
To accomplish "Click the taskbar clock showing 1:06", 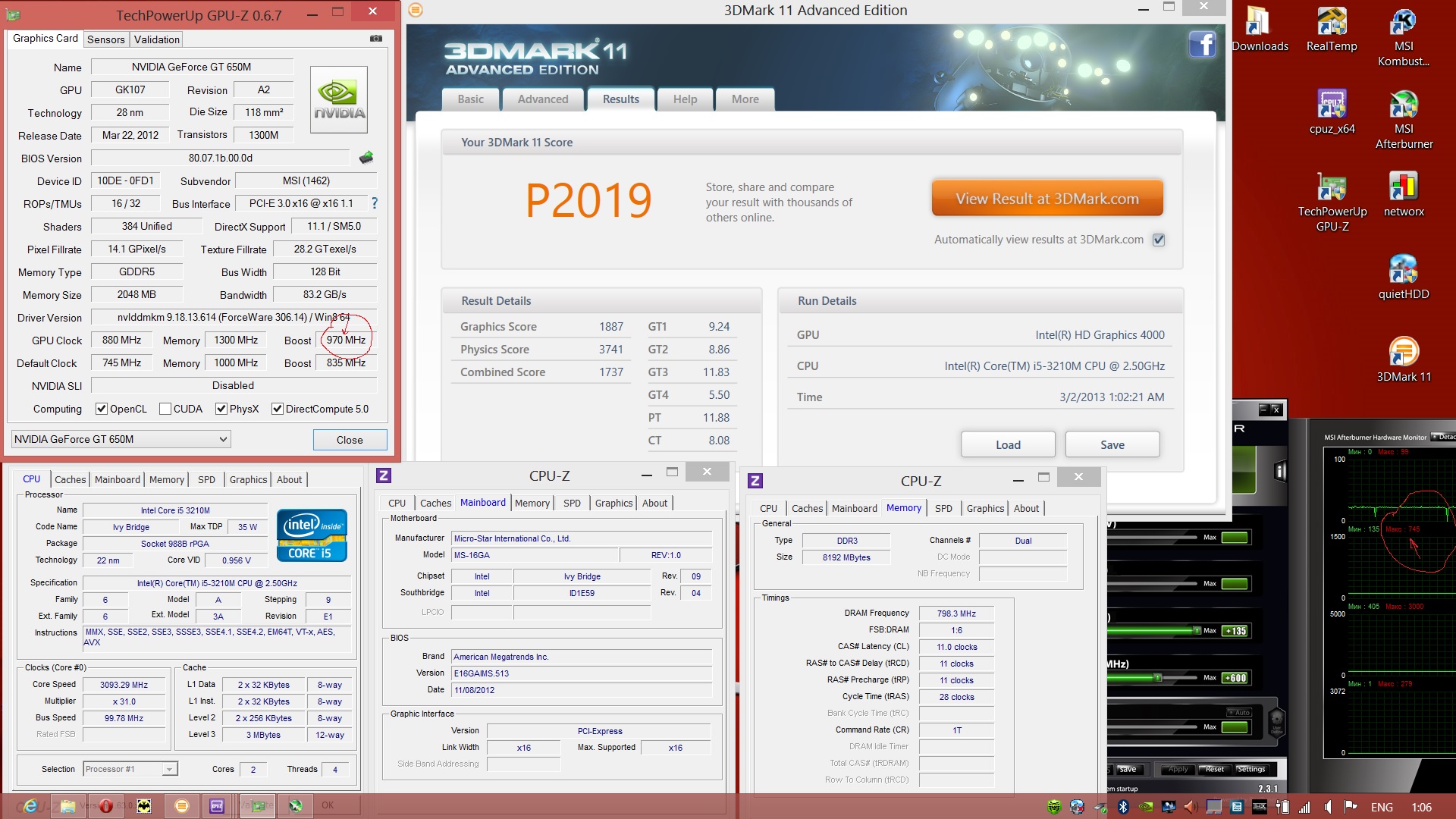I will click(1421, 807).
